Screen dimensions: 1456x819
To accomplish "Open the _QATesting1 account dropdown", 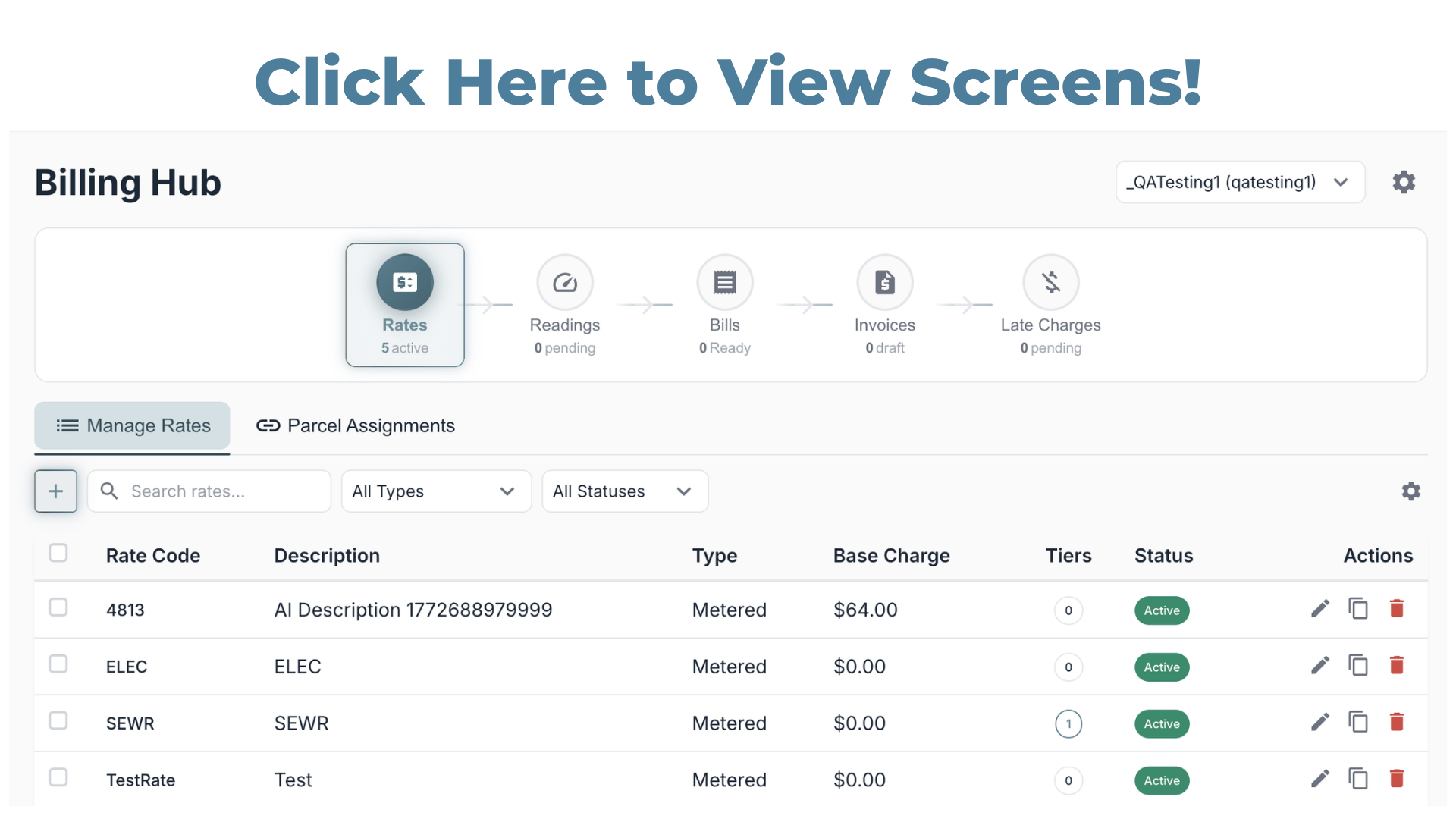I will [1240, 182].
